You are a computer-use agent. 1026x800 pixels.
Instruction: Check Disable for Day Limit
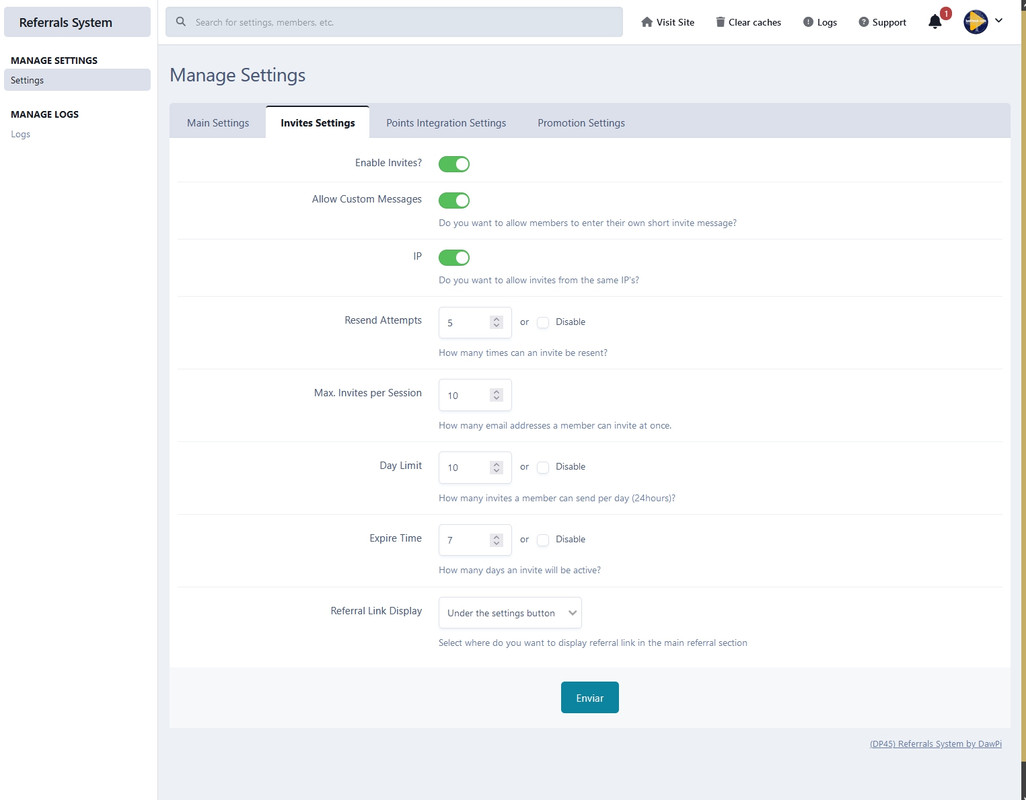coord(542,467)
